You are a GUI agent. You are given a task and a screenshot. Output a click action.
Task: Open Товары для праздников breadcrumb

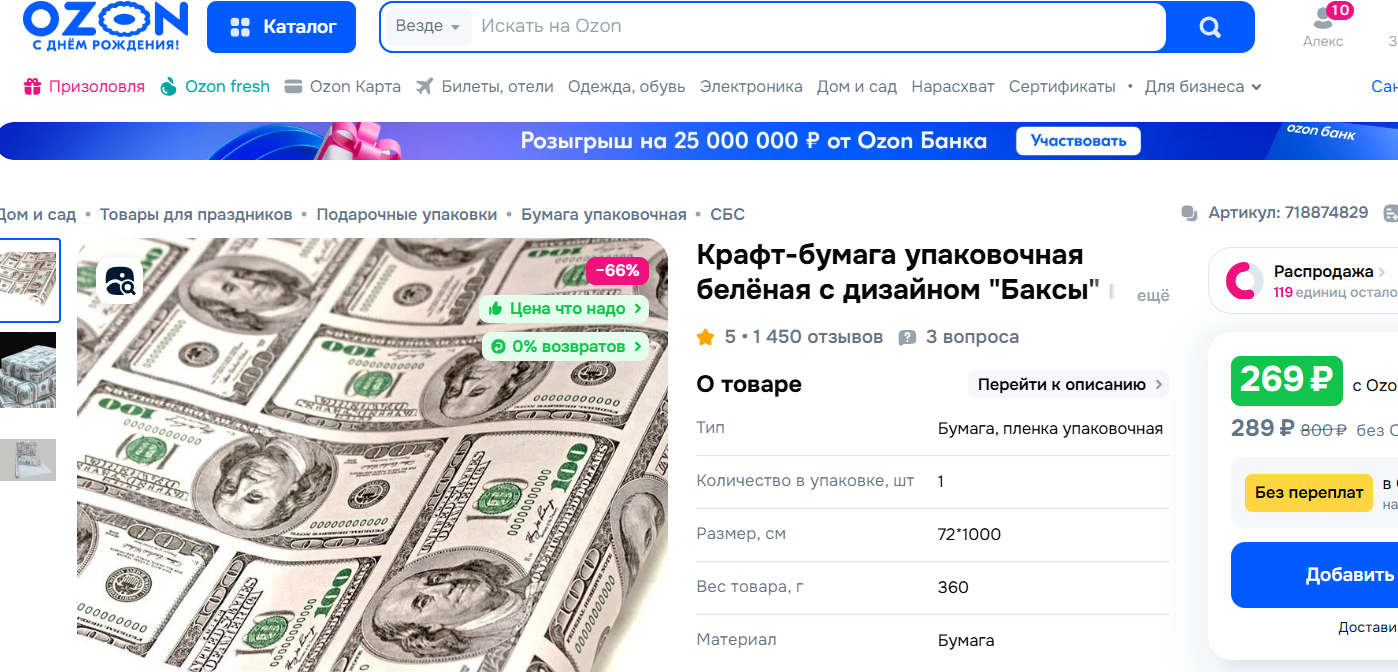coord(196,214)
